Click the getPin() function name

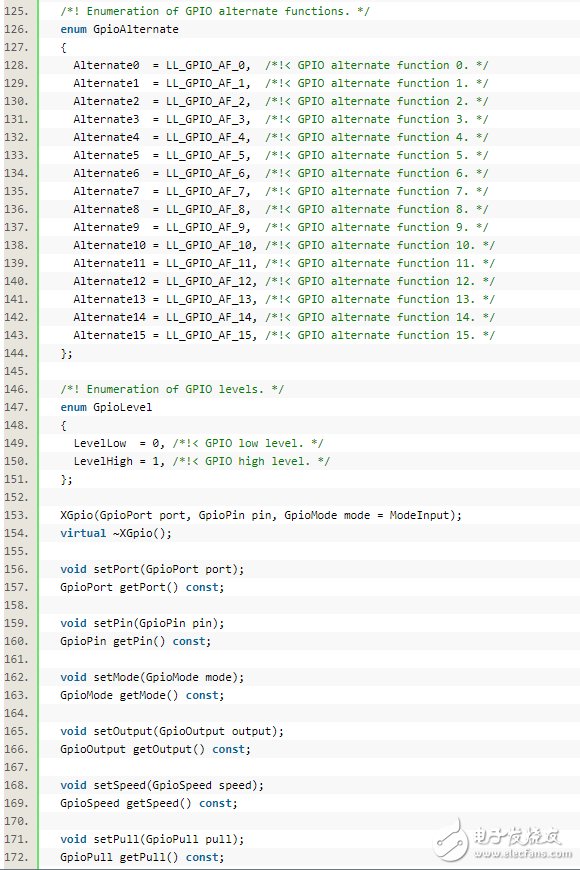139,641
